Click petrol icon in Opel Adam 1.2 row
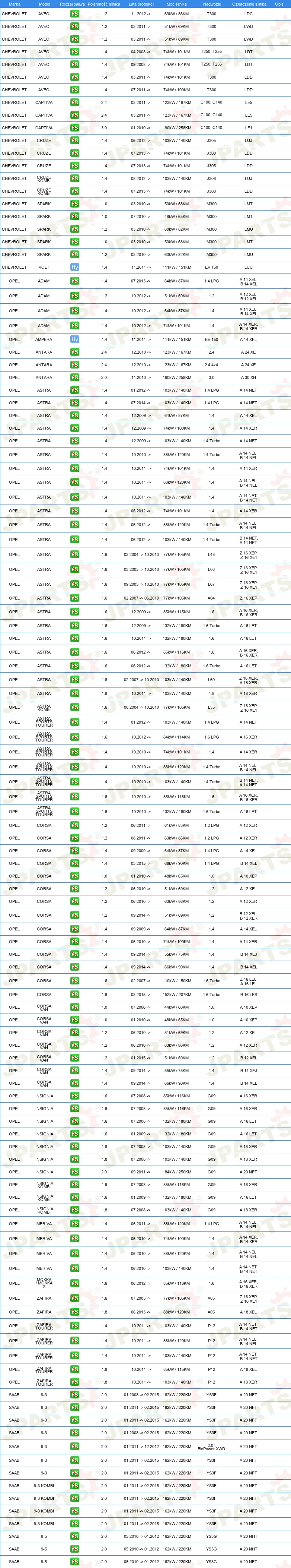 pyautogui.click(x=74, y=296)
